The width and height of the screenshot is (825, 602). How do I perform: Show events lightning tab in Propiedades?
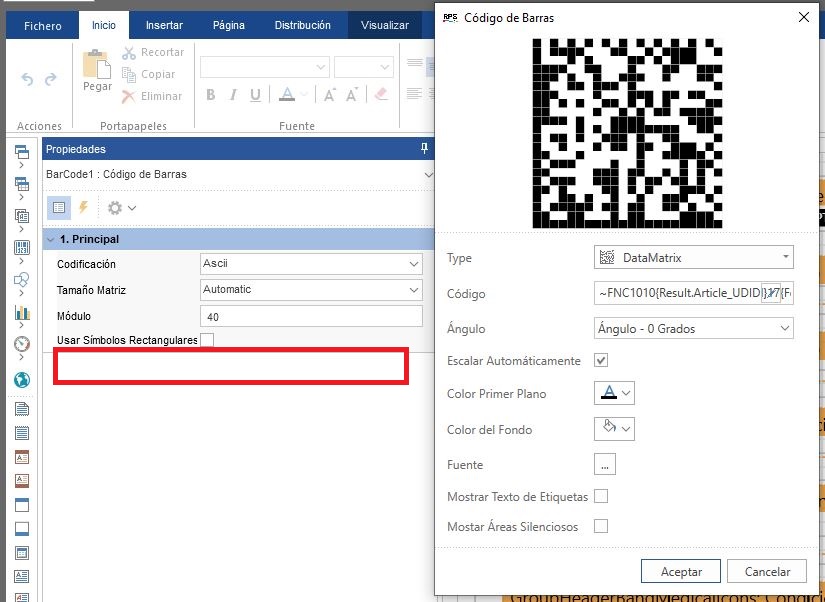[x=83, y=207]
